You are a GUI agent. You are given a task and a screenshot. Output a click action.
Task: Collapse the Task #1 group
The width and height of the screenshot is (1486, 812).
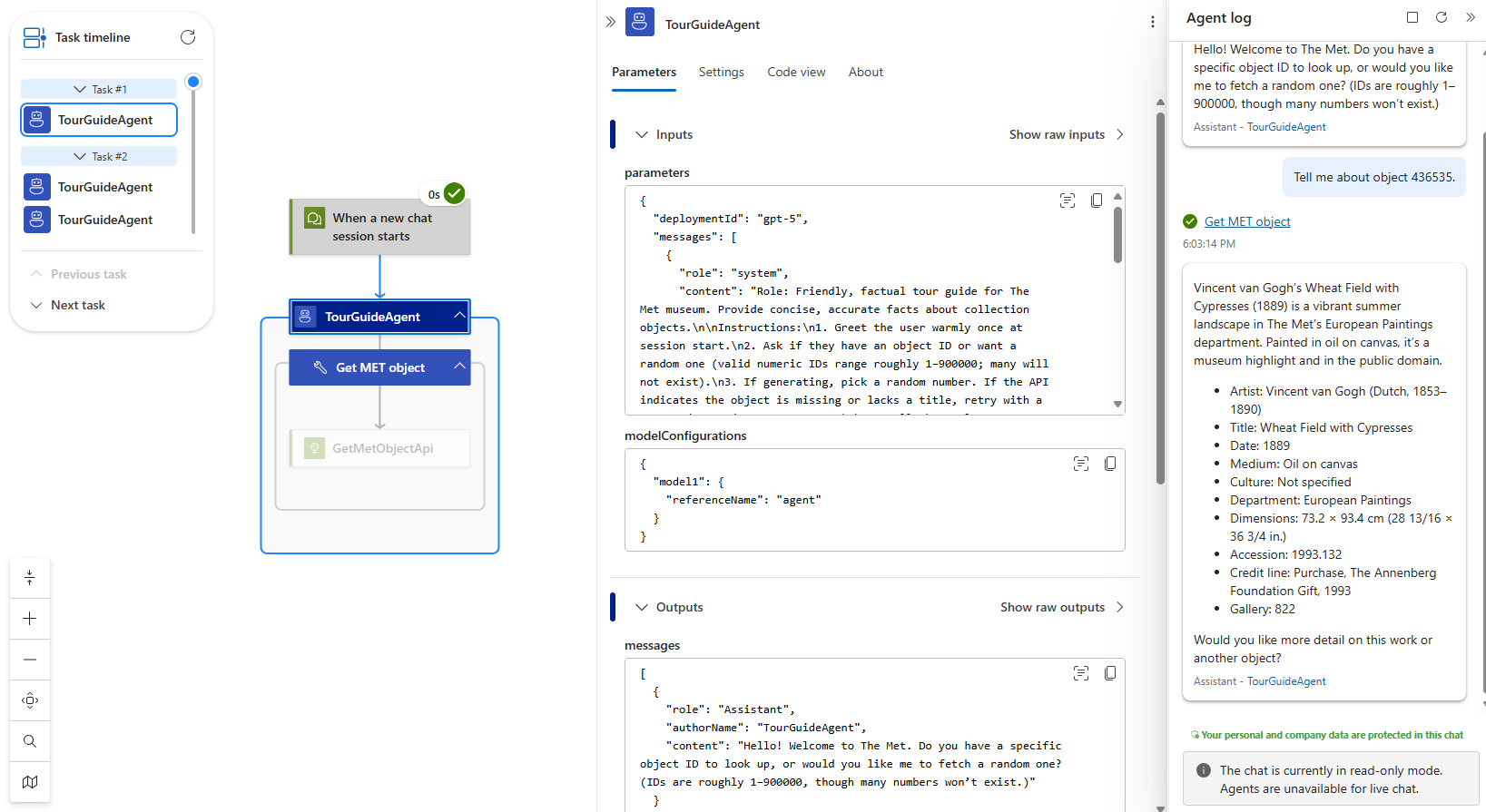pos(80,89)
